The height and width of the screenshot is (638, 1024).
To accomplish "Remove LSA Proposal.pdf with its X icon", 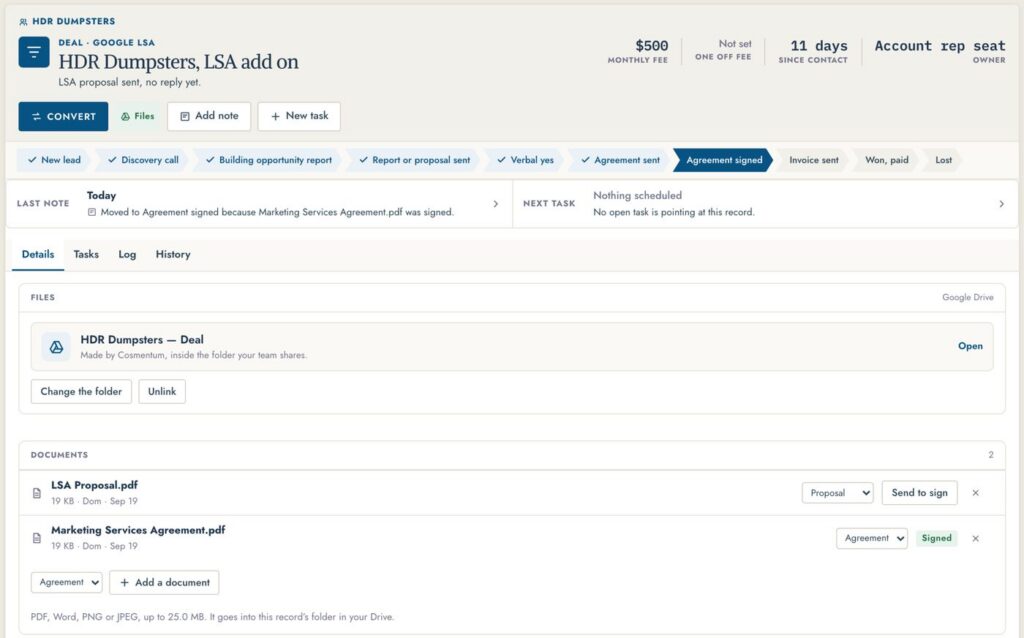I will [x=976, y=493].
